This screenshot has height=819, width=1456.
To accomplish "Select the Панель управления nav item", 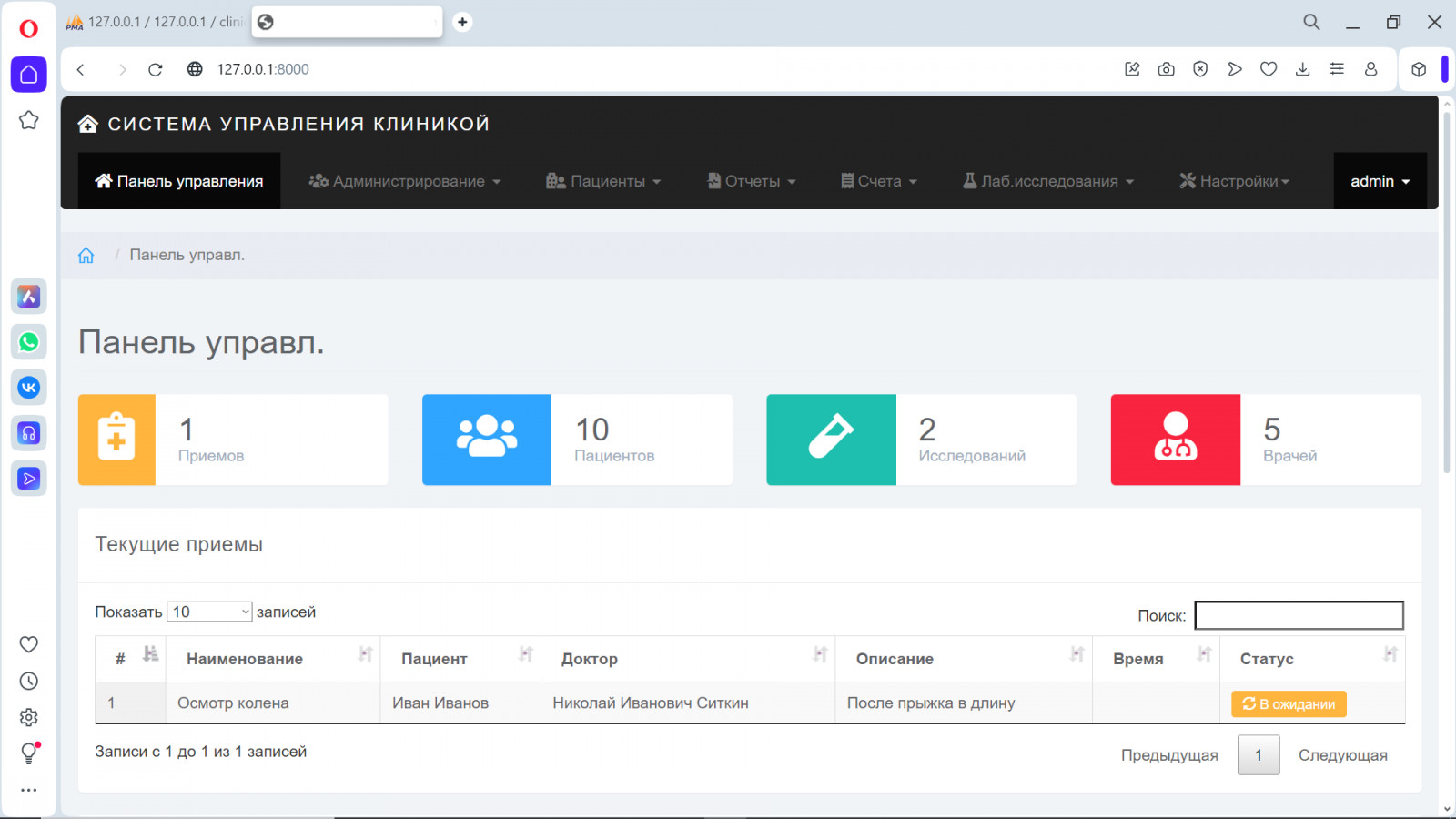I will [x=179, y=181].
